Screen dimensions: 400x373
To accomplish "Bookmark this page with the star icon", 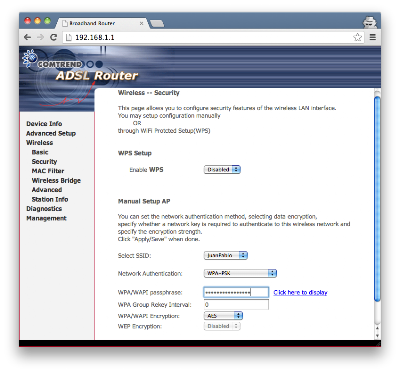I will point(357,37).
